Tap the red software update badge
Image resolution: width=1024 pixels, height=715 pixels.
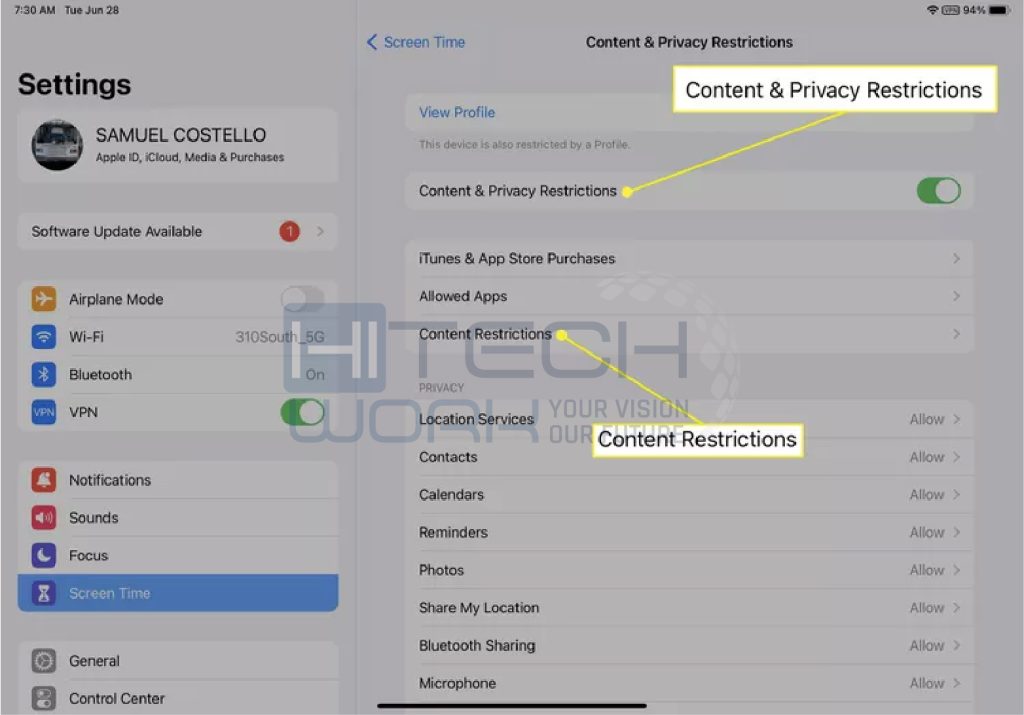[289, 231]
